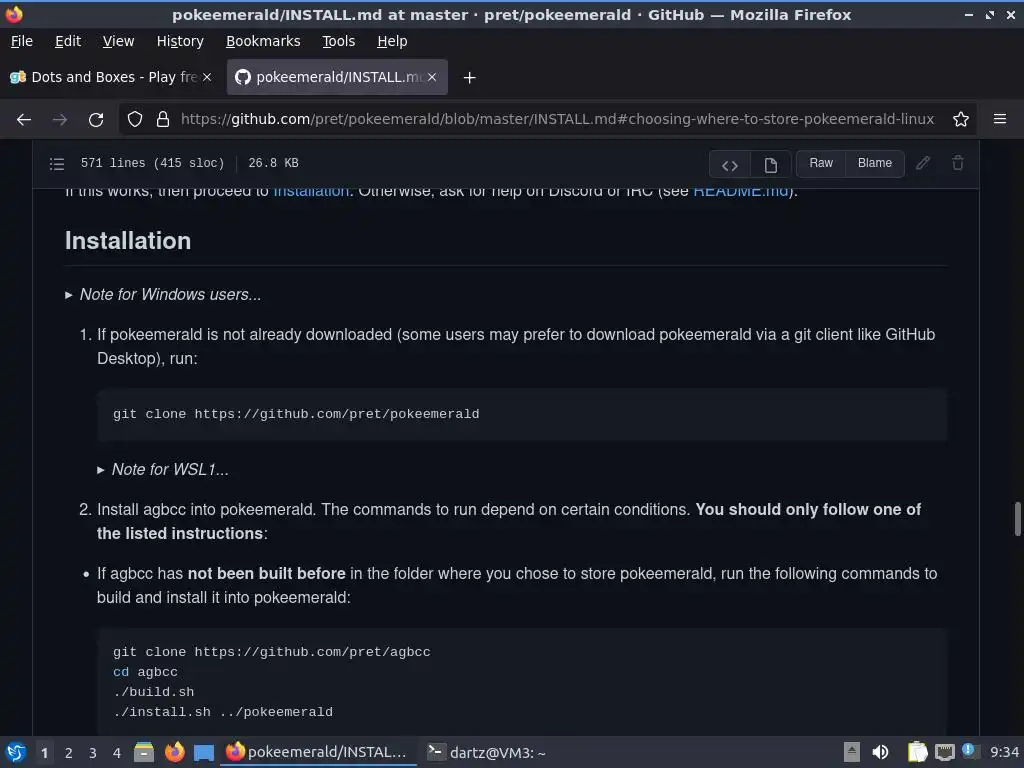Expand Note for WSL1 details
This screenshot has width=1024, height=768.
pos(163,470)
